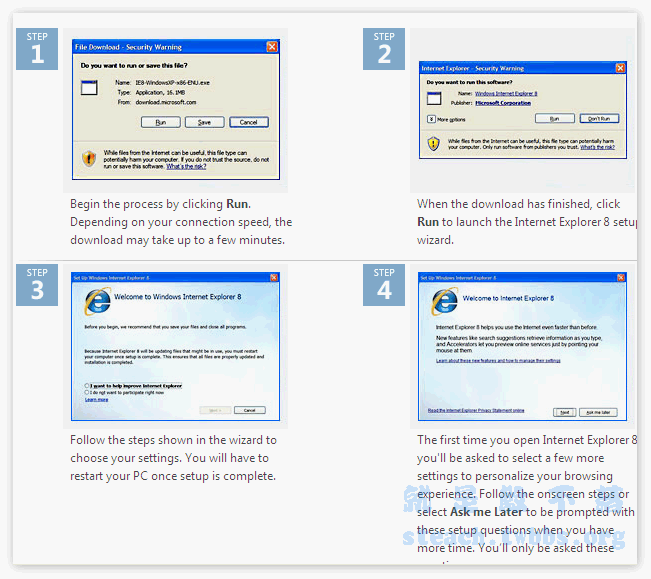651x579 pixels.
Task: Open "What's the risk?" link in IE Security Warning
Action: click(597, 147)
